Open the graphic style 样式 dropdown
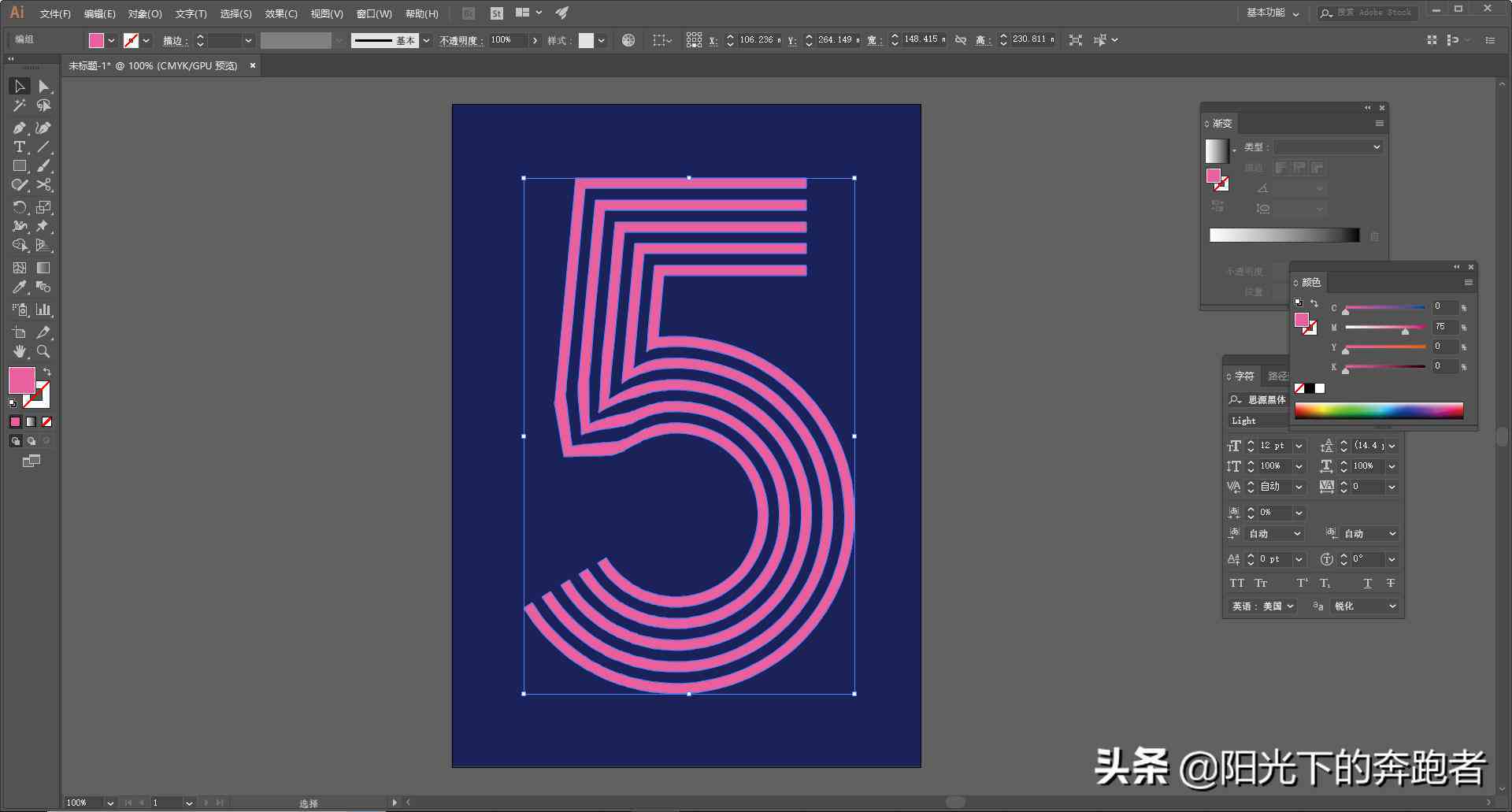Image resolution: width=1512 pixels, height=812 pixels. [602, 40]
